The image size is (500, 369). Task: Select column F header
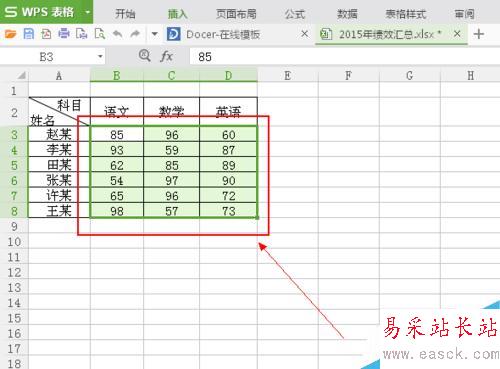(x=348, y=75)
